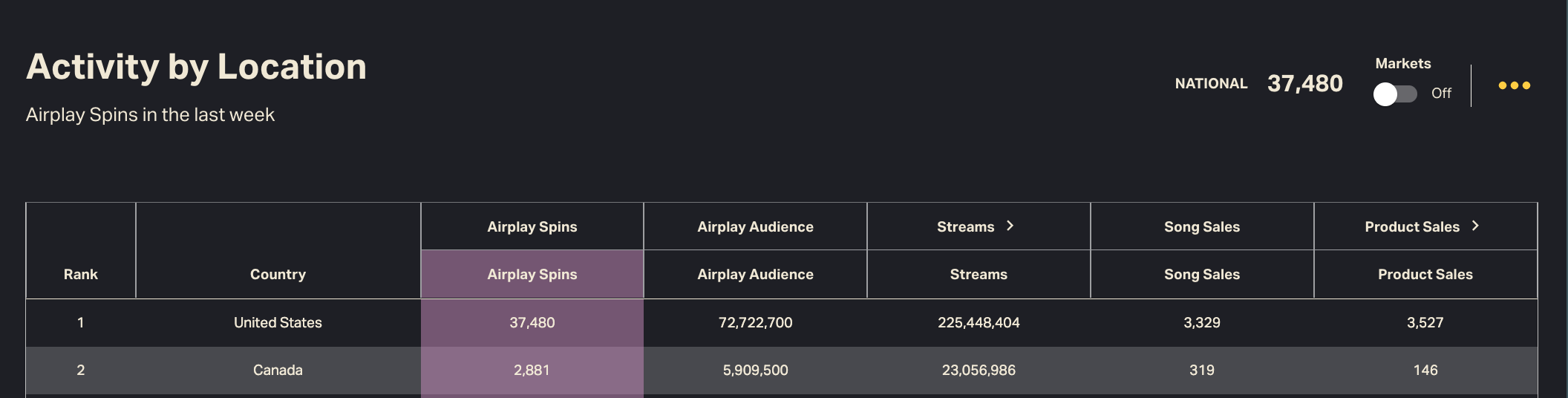Expand the Product Sales column group chevron
The width and height of the screenshot is (1568, 398).
pos(1475,226)
